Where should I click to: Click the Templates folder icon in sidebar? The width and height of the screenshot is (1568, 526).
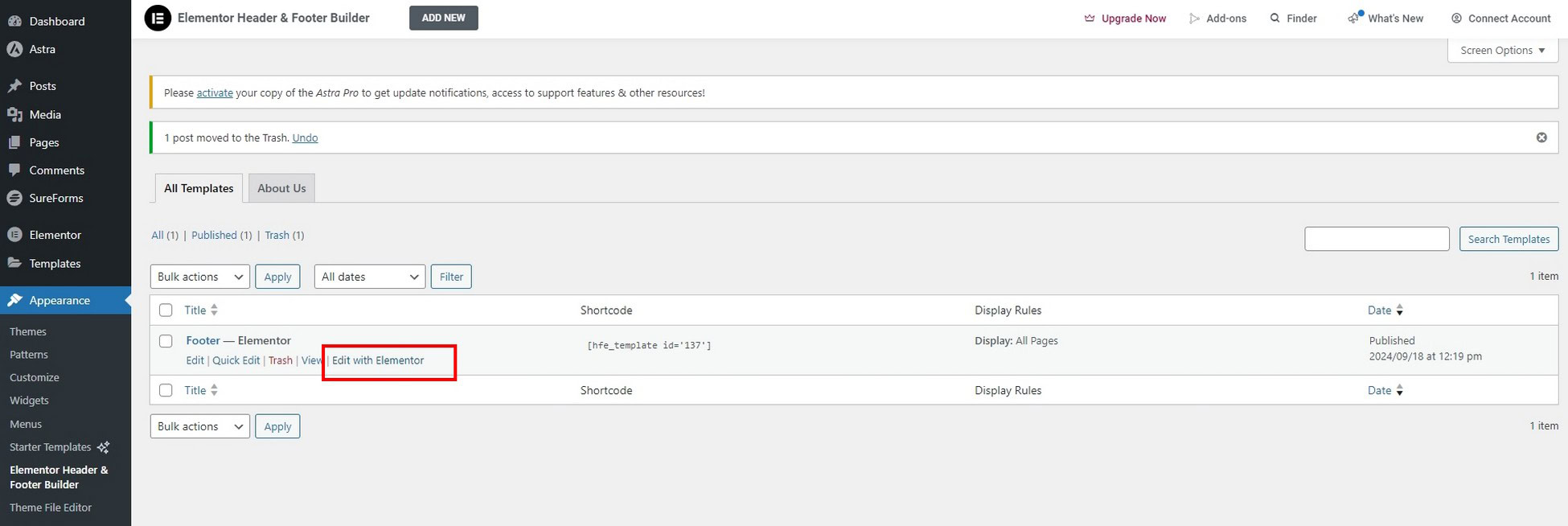pyautogui.click(x=14, y=263)
